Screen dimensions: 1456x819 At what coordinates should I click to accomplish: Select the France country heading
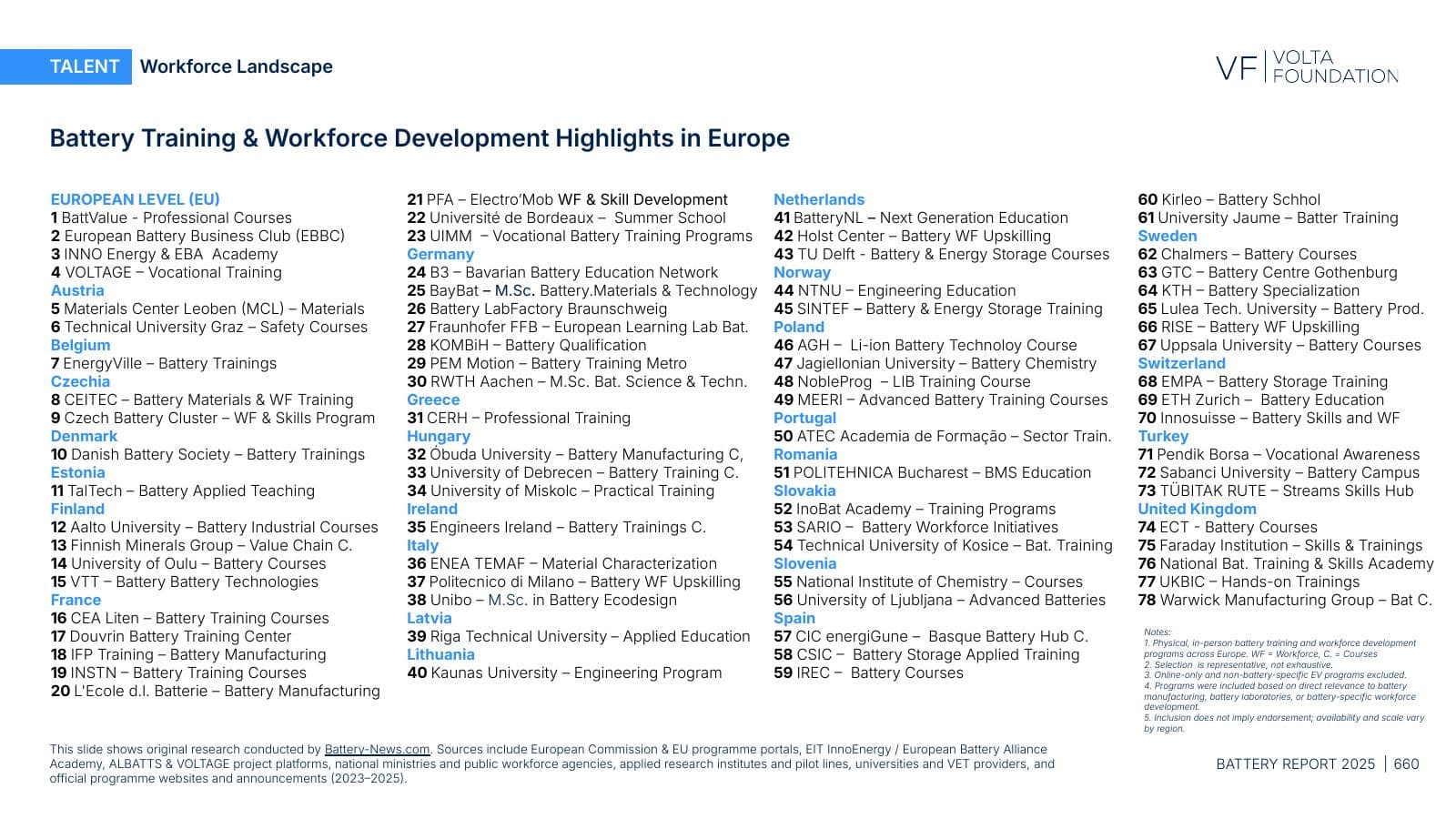[76, 600]
